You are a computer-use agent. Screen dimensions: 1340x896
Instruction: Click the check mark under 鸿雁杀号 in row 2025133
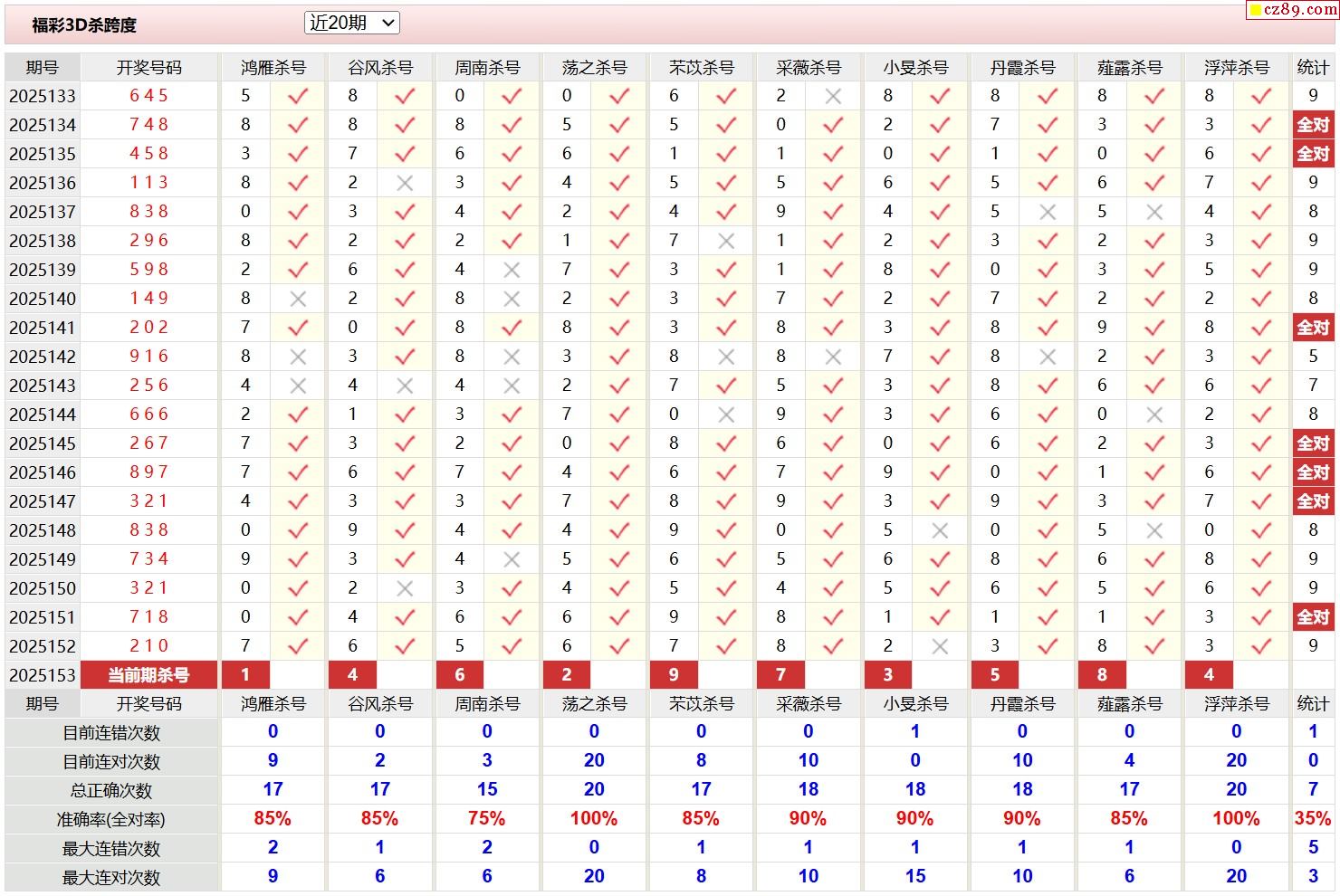(298, 96)
